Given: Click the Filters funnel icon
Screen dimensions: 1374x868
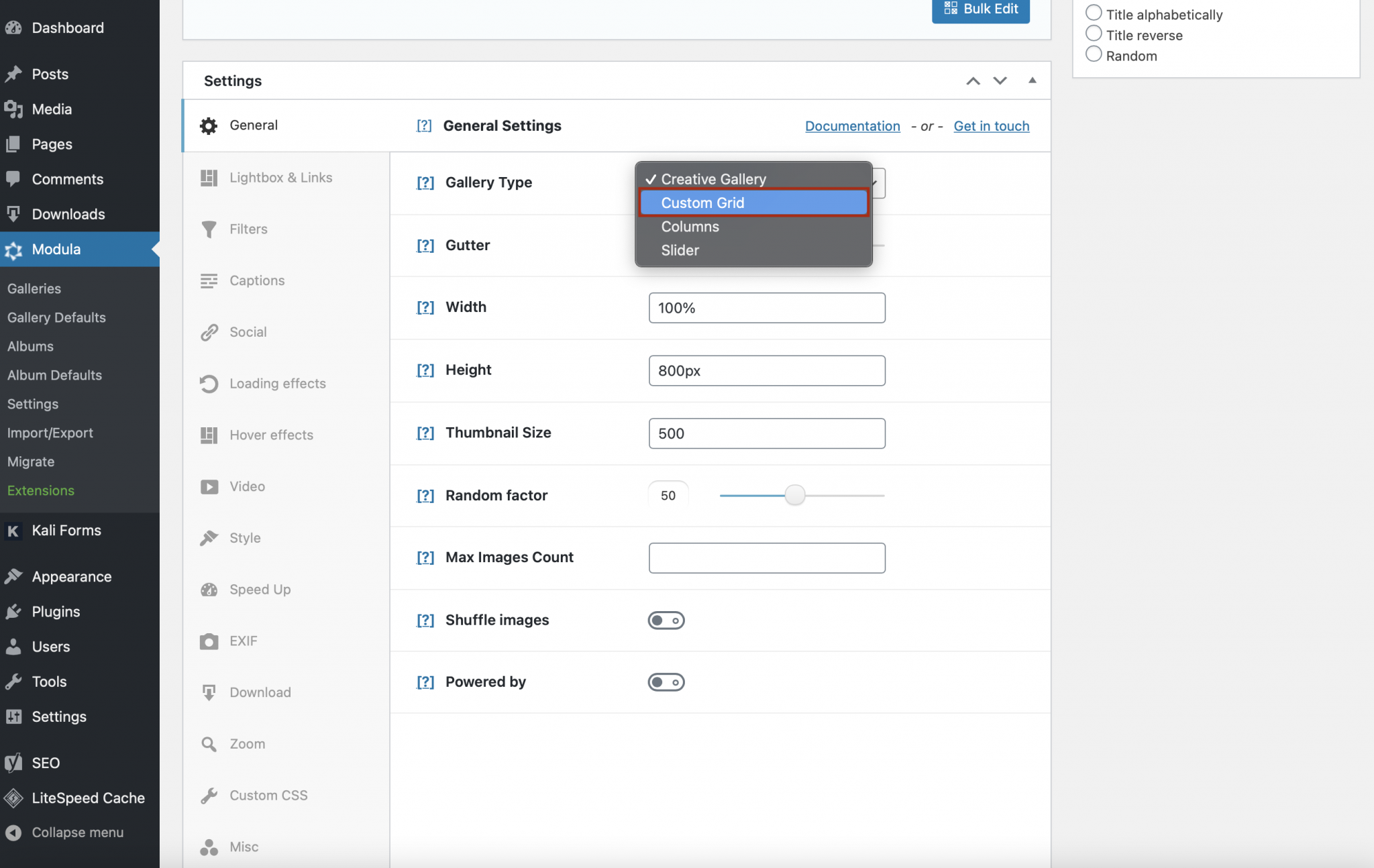Looking at the screenshot, I should point(209,229).
